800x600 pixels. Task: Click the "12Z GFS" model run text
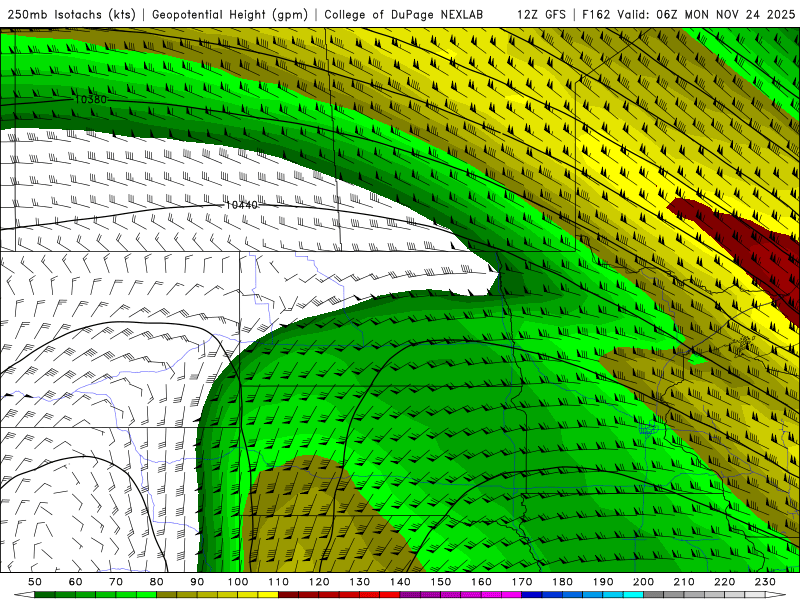point(541,14)
